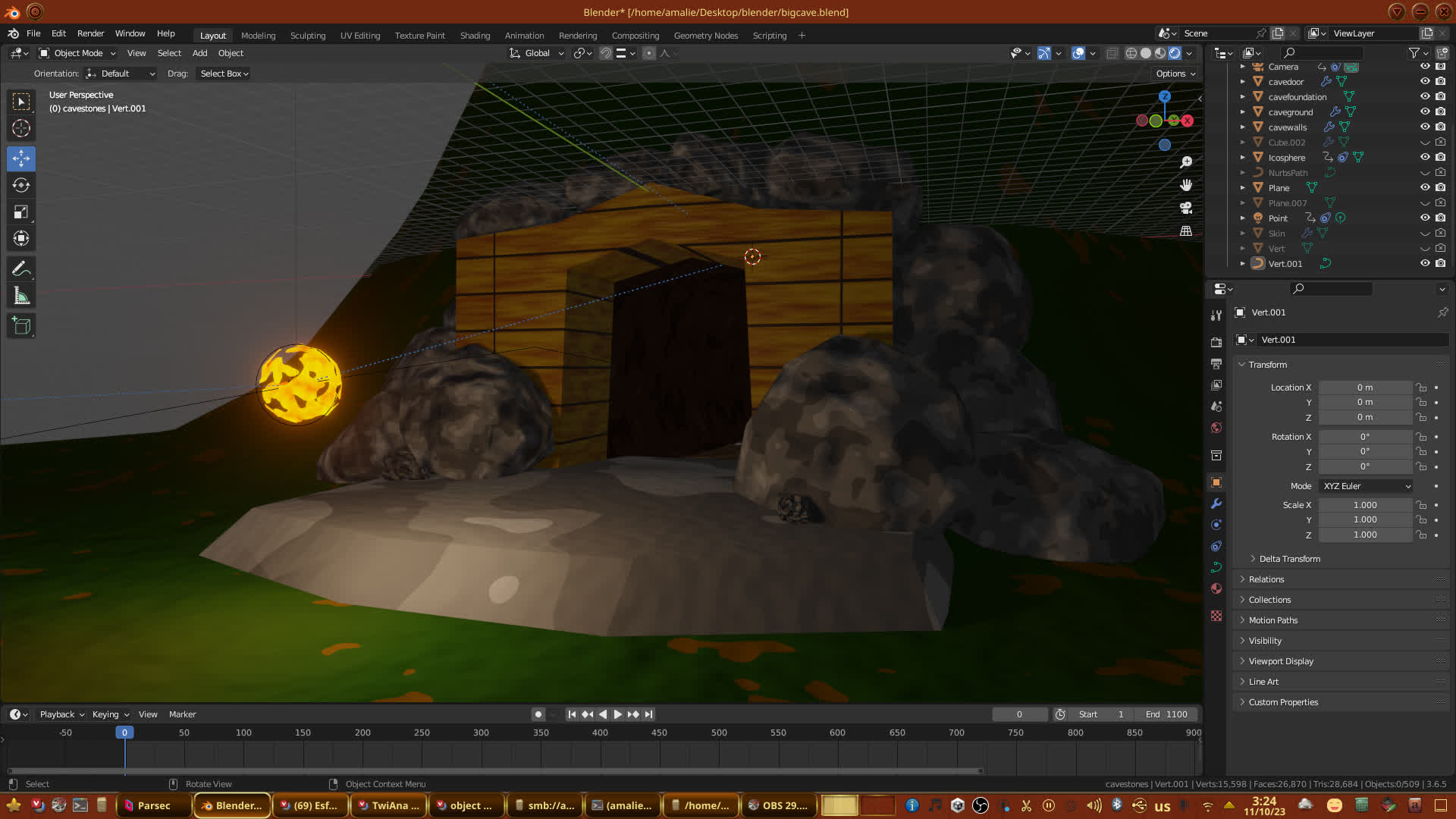Viewport: 1456px width, 819px height.
Task: Activate the Annotate pencil tool
Action: coord(21,268)
